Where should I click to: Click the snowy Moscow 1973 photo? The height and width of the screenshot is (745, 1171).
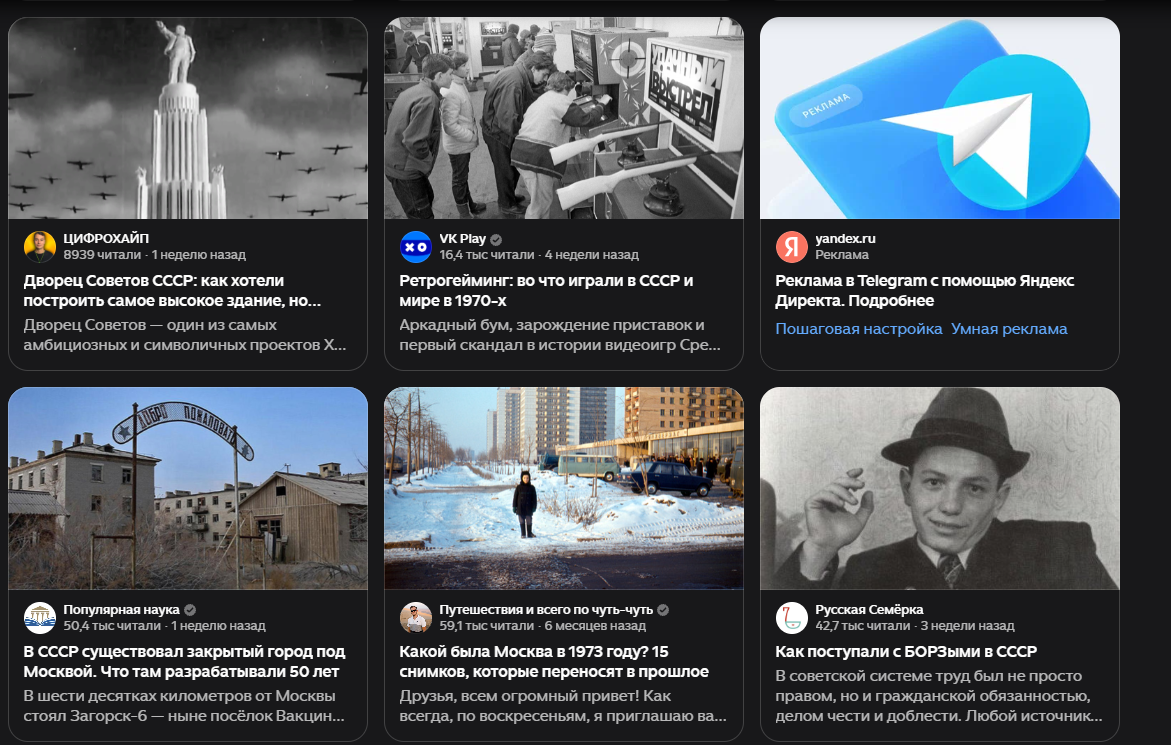point(564,488)
